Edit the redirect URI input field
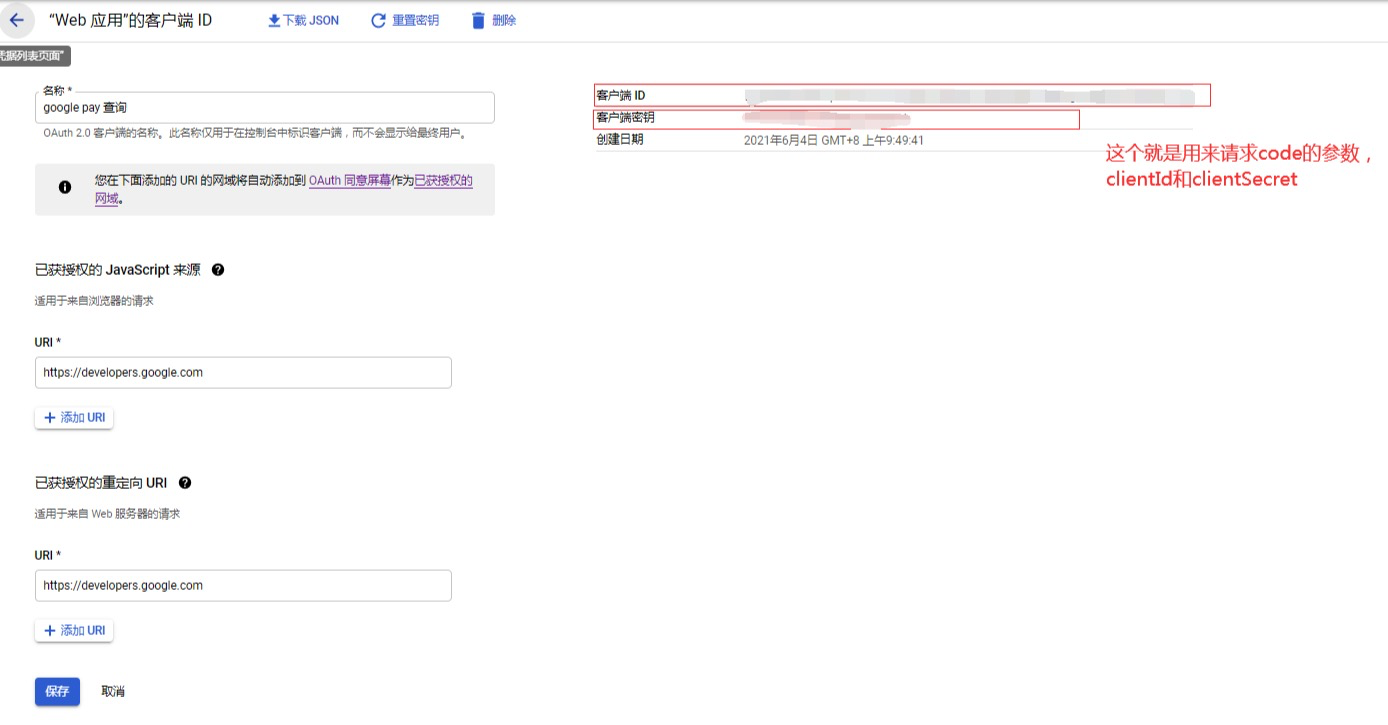Screen dimensions: 1388x725 [x=243, y=586]
